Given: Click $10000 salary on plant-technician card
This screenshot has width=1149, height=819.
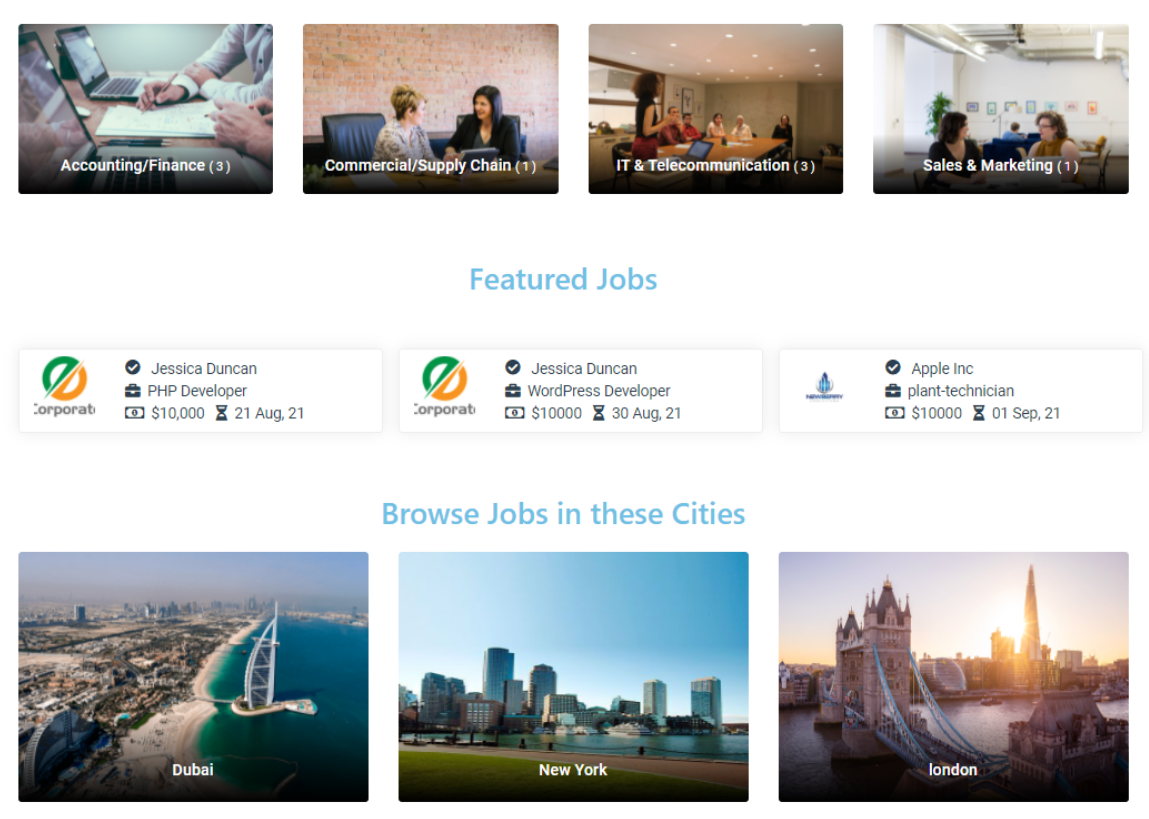Looking at the screenshot, I should point(936,413).
